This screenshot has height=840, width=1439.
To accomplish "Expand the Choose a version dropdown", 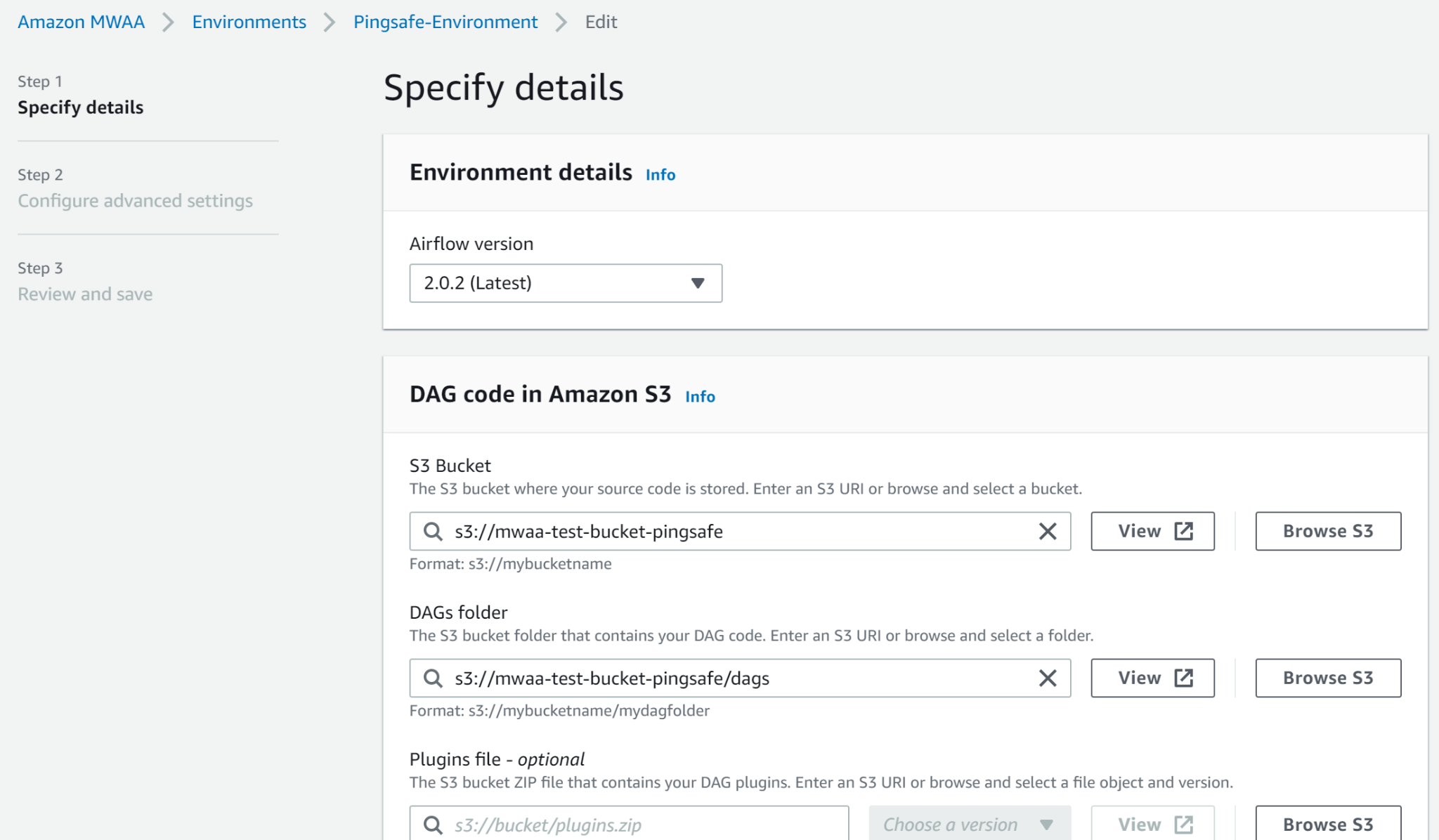I will (x=970, y=825).
